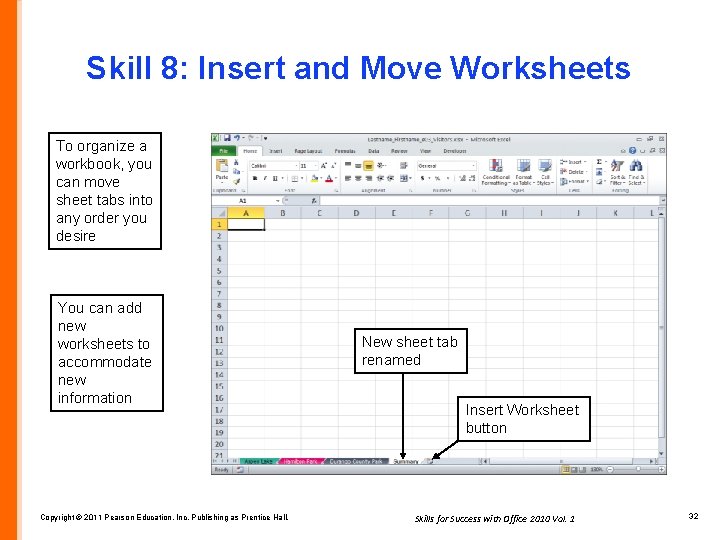Viewport: 720px width, 540px height.
Task: Toggle Align Text Left button
Action: (348, 178)
